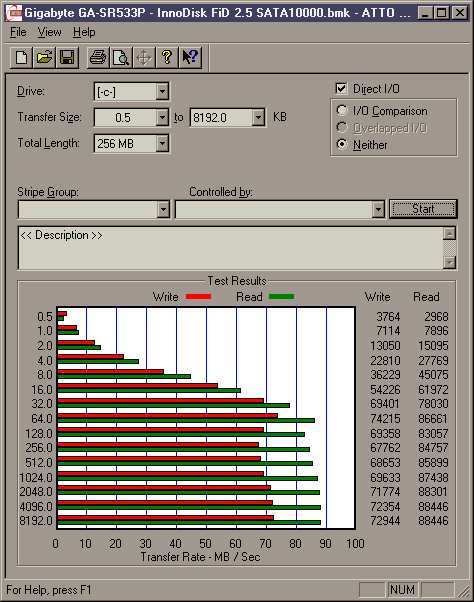This screenshot has height=602, width=474.
Task: Click the Description text area
Action: tap(230, 248)
